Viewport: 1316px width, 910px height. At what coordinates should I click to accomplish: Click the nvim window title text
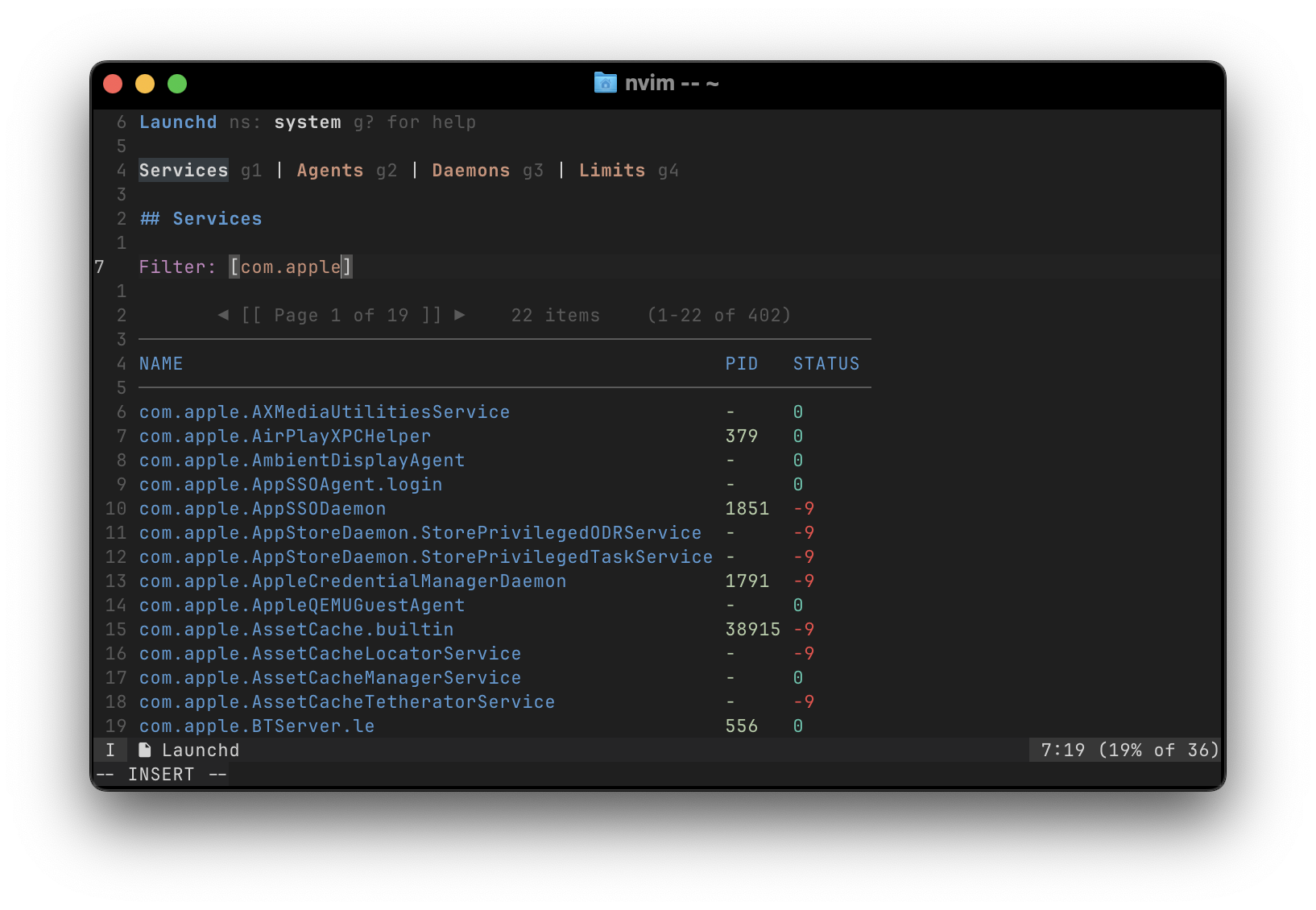coord(672,83)
